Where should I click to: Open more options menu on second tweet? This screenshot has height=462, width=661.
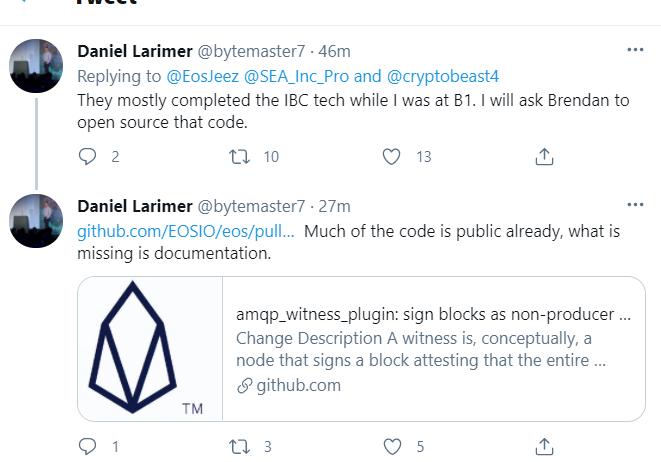(x=635, y=204)
